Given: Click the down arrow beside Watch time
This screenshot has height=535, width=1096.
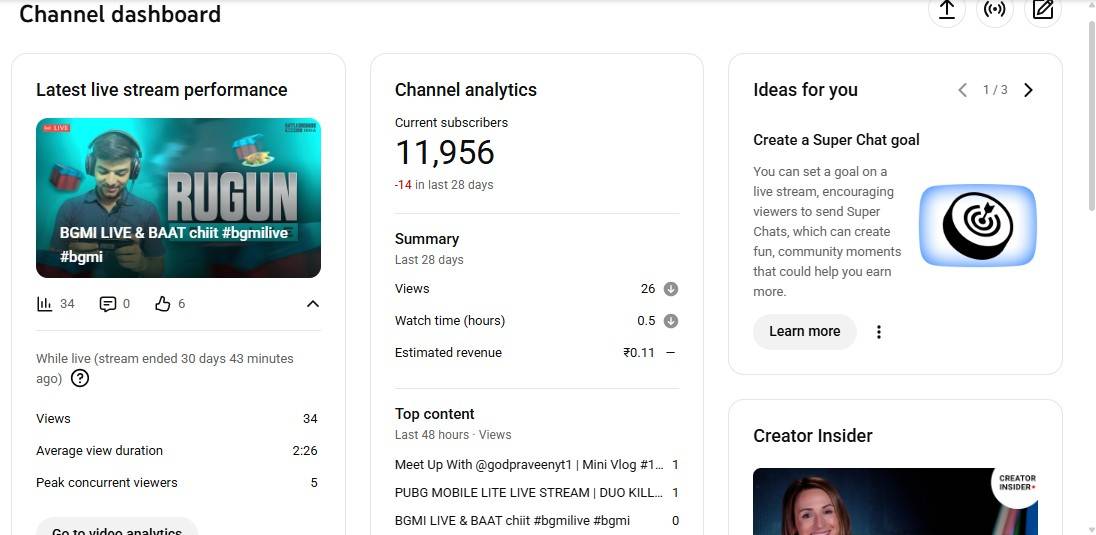Looking at the screenshot, I should pos(671,321).
